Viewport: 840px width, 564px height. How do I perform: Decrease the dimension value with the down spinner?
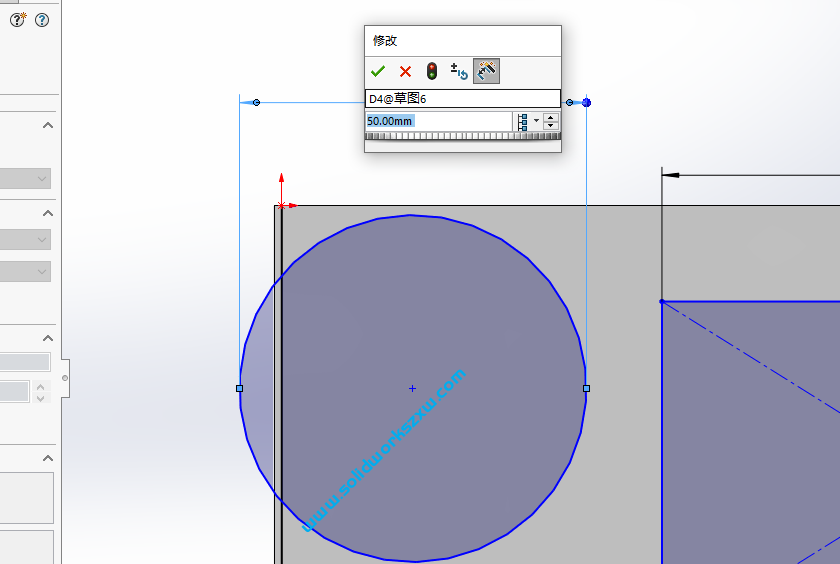[551, 126]
